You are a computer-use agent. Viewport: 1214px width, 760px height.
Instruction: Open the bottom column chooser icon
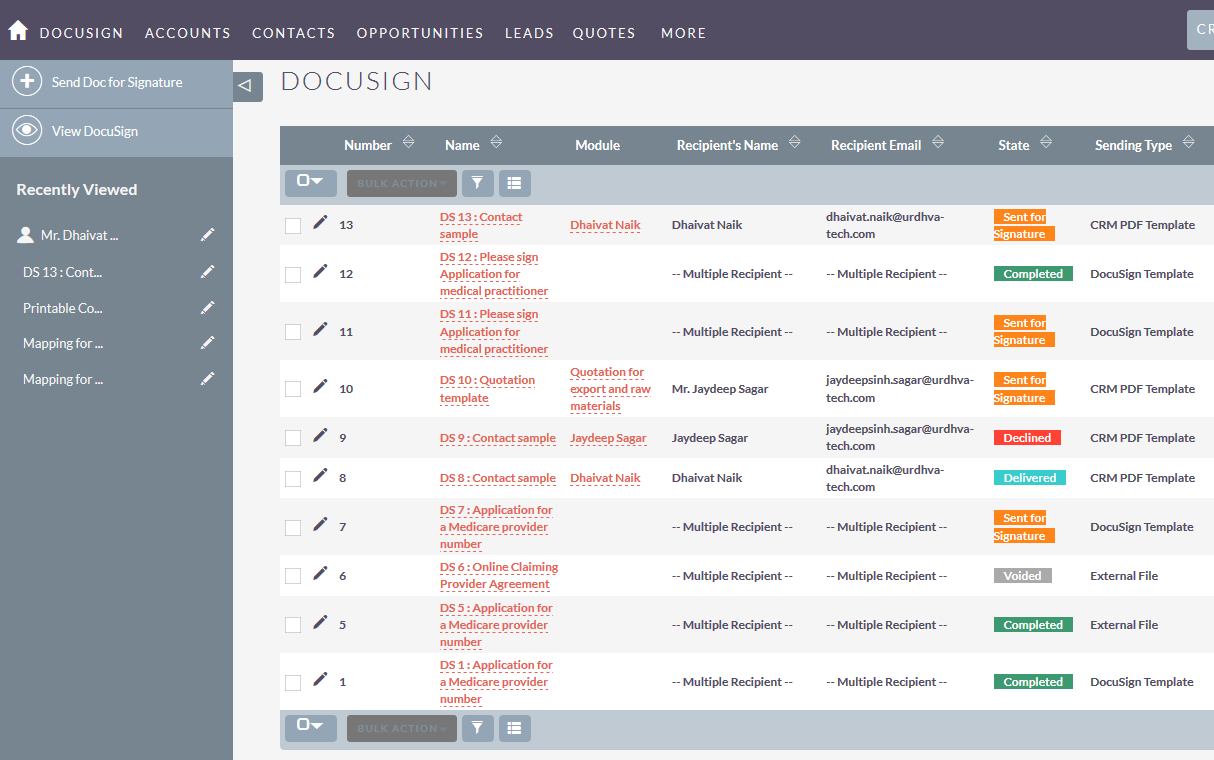(x=515, y=728)
